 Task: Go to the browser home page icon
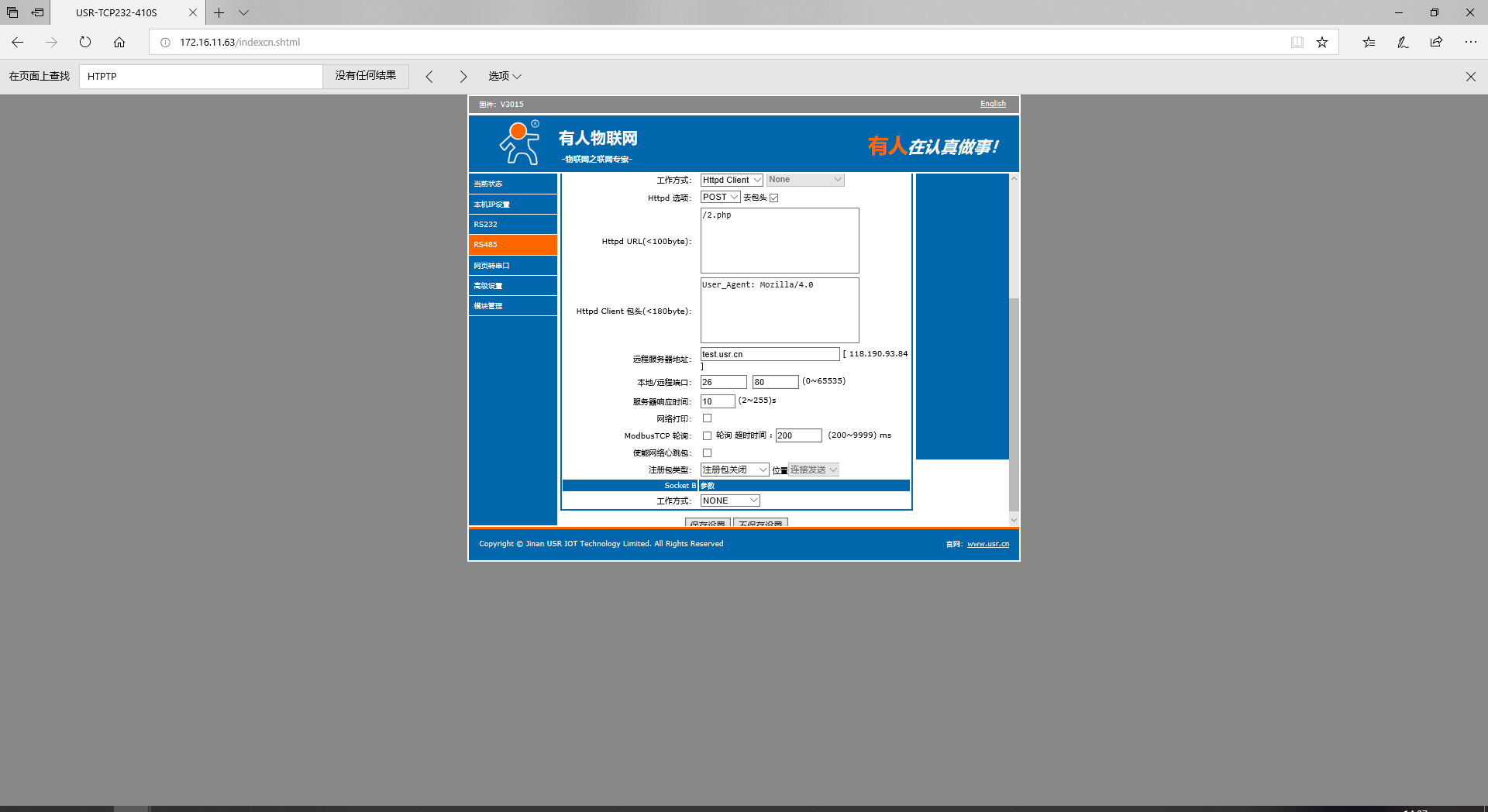tap(119, 42)
